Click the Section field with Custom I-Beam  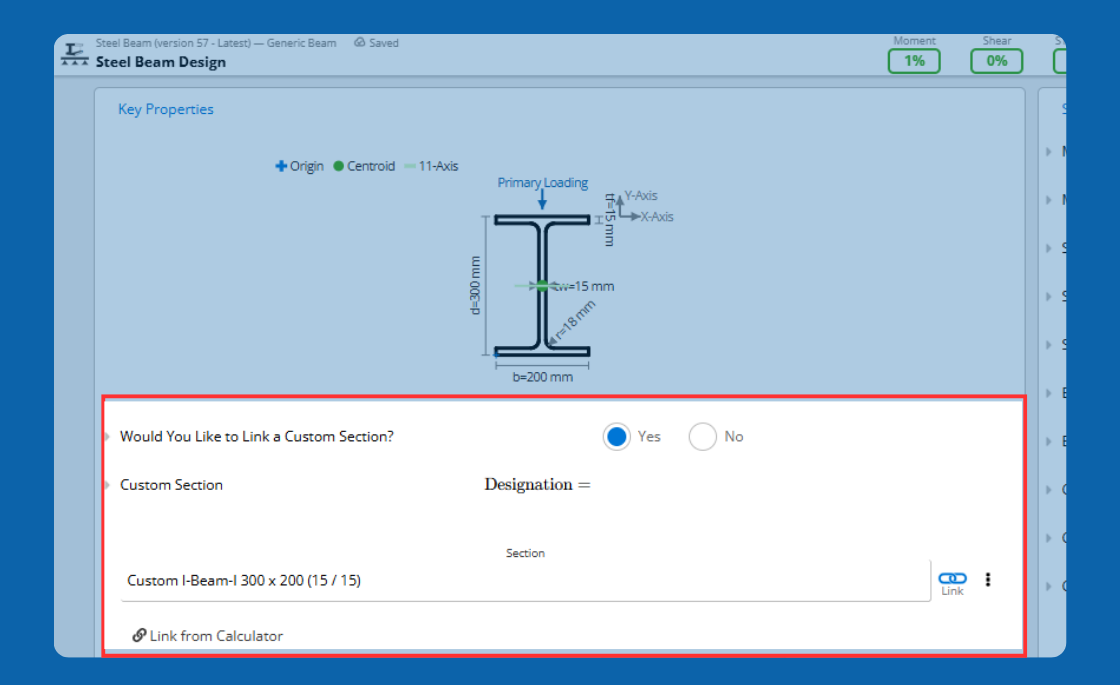[525, 580]
